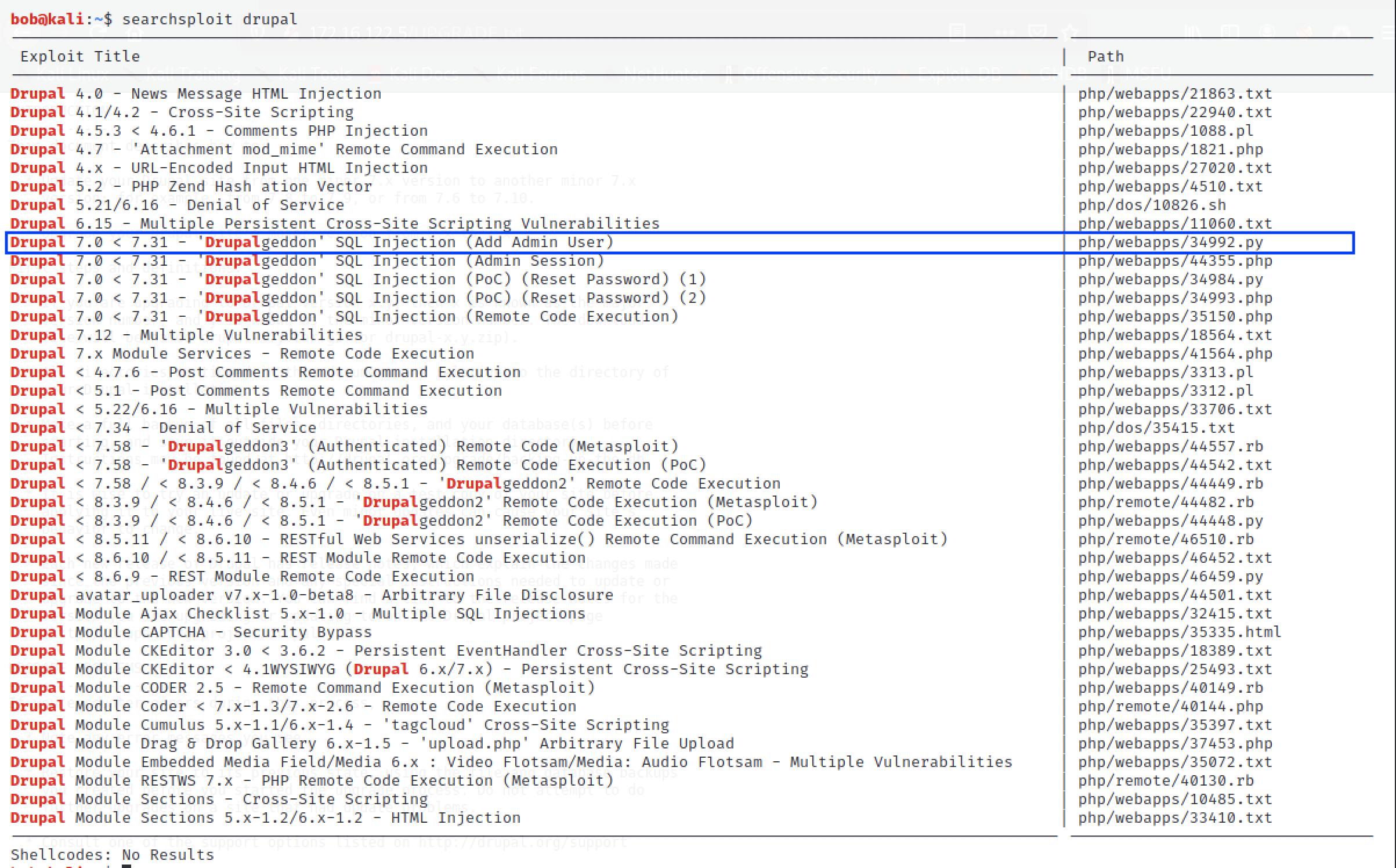The image size is (1396, 868).
Task: Select Drupalgeddon SQL Injection 'Remote Code Execution' row
Action: pos(345,316)
